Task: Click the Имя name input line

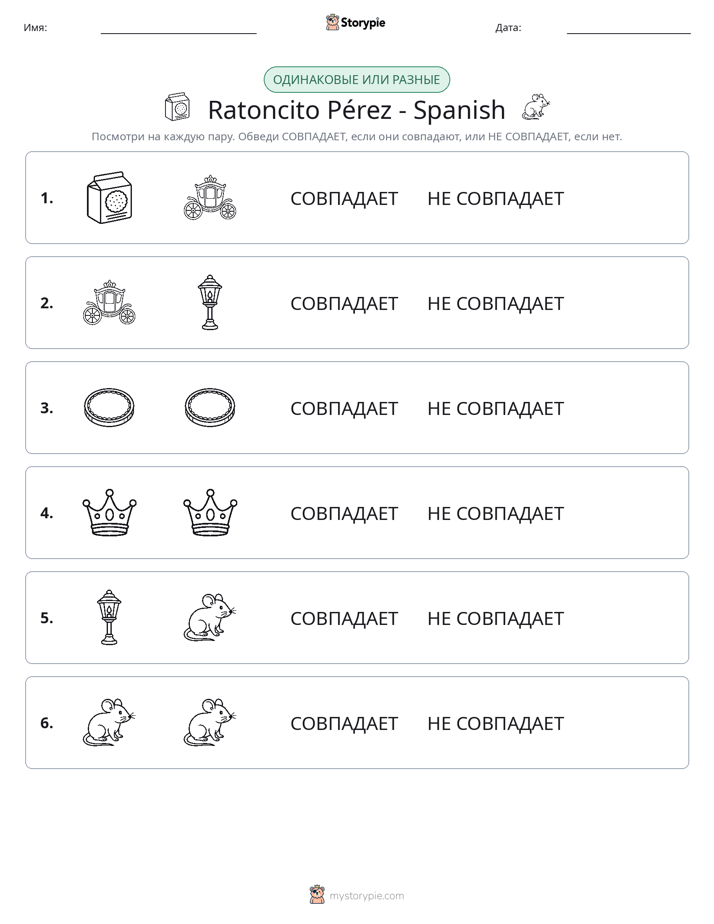Action: tap(178, 29)
